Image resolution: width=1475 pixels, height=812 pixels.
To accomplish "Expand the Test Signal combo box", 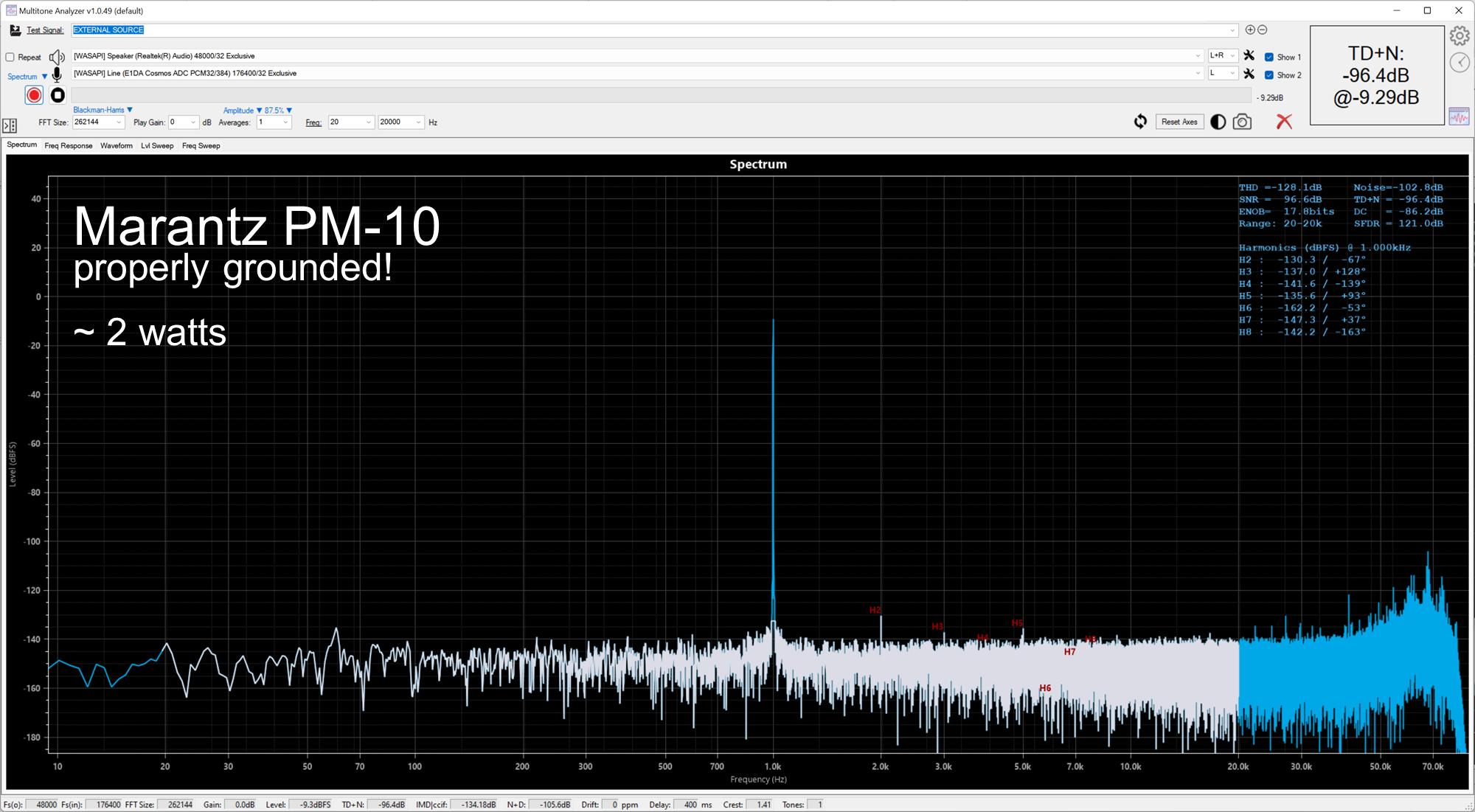I will tap(1232, 30).
